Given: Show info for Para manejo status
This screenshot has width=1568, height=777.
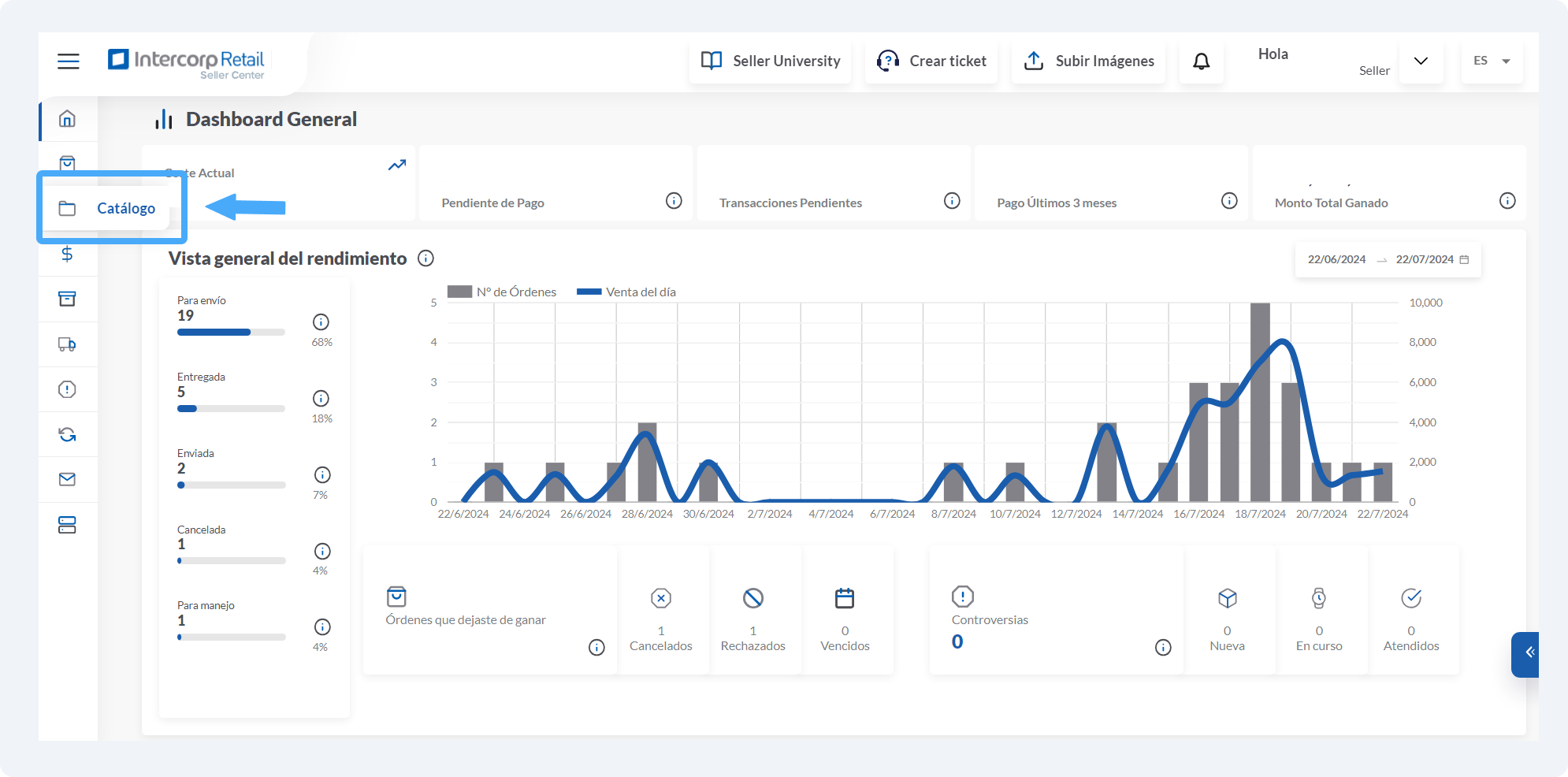Looking at the screenshot, I should point(322,626).
